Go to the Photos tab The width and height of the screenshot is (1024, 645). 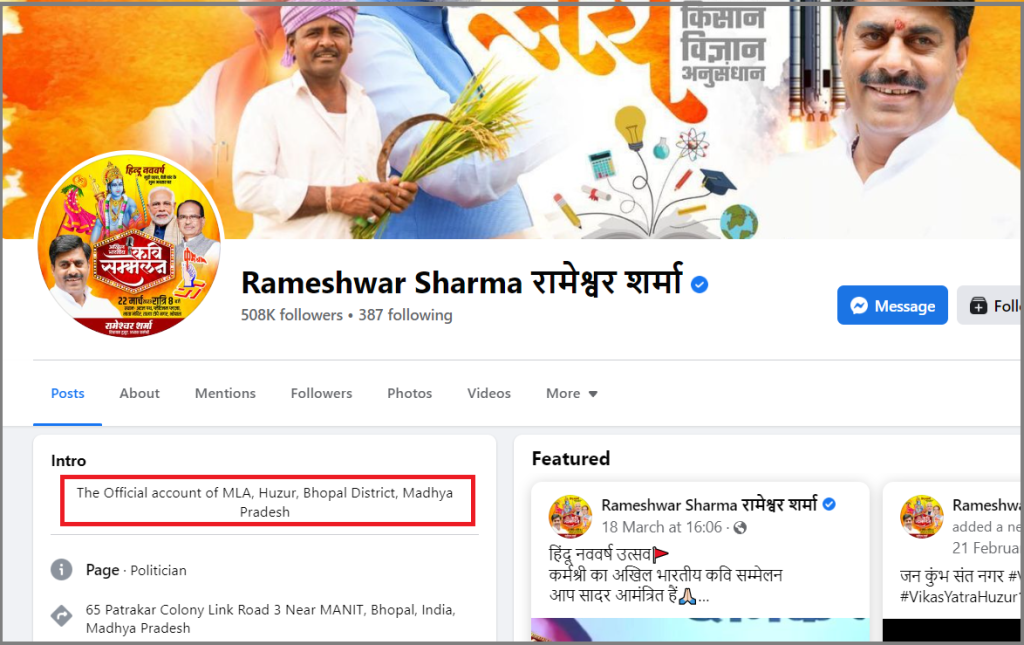[409, 393]
